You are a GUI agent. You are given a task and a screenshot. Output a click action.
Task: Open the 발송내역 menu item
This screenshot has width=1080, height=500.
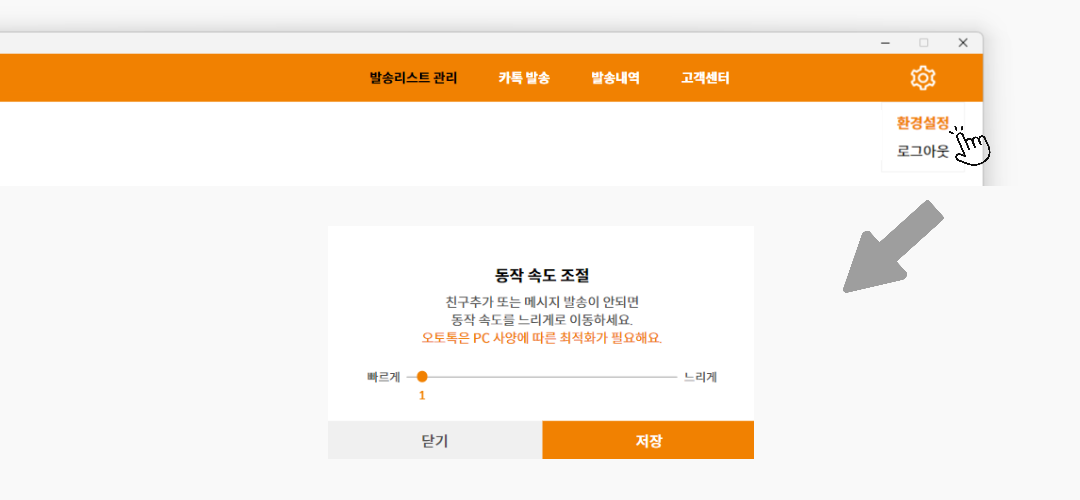(615, 78)
